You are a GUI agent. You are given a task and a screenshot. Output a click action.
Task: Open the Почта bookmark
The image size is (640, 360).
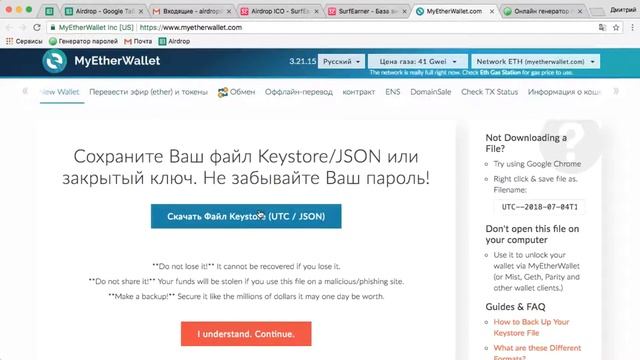pyautogui.click(x=138, y=41)
